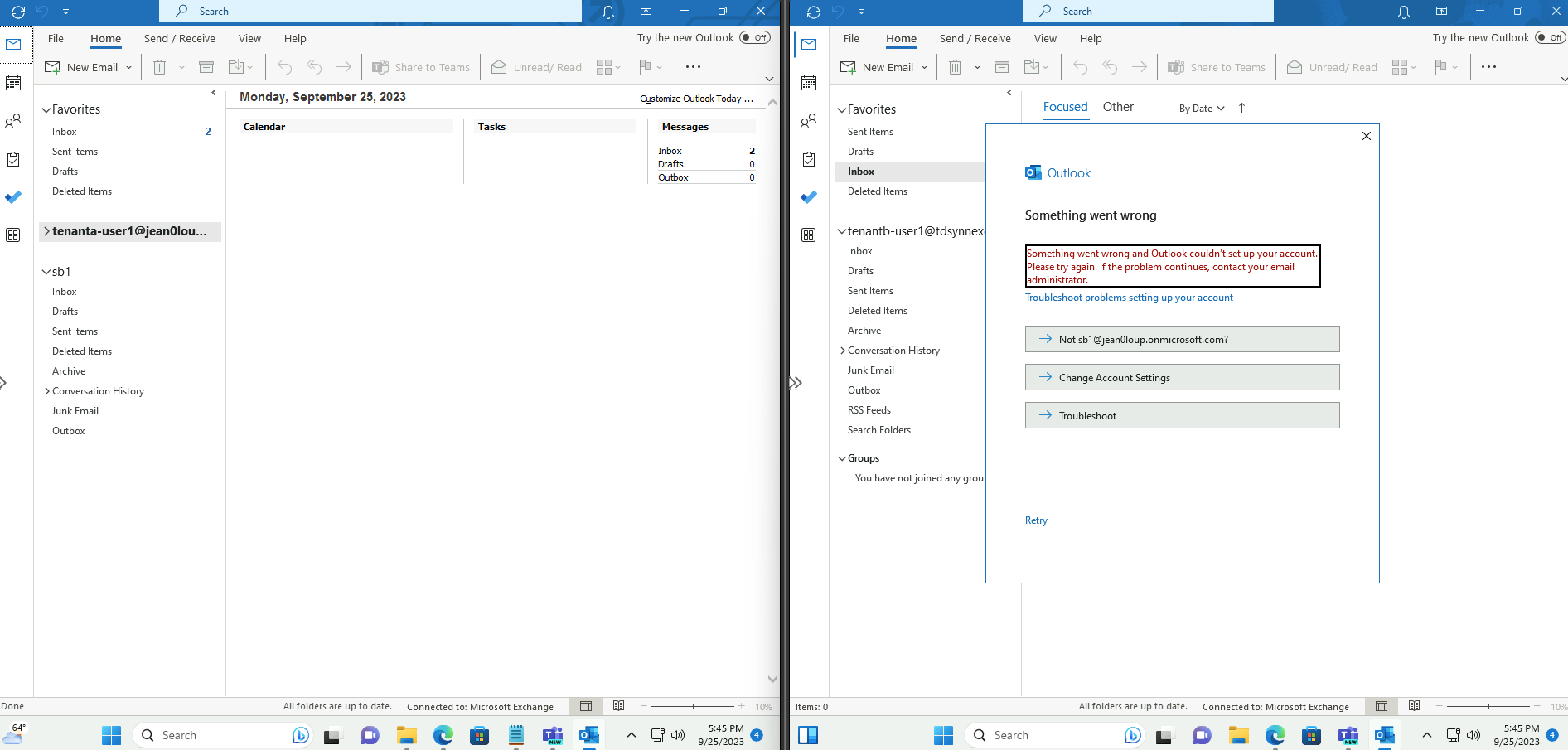Click search box in left Outlook title bar
Image resolution: width=1568 pixels, height=750 pixels.
tap(370, 12)
